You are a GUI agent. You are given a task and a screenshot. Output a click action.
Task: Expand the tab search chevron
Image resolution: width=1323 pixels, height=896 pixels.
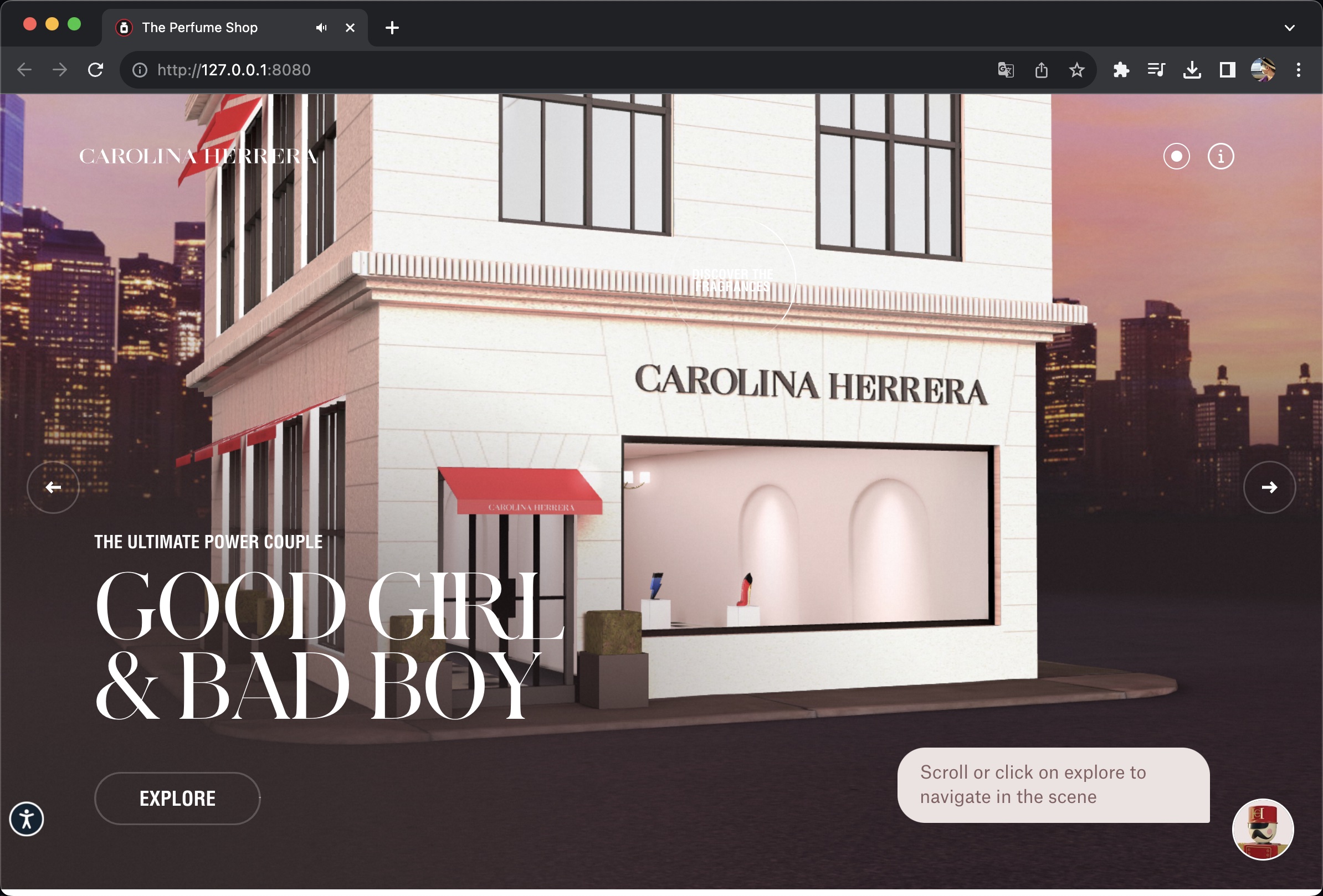[1289, 27]
